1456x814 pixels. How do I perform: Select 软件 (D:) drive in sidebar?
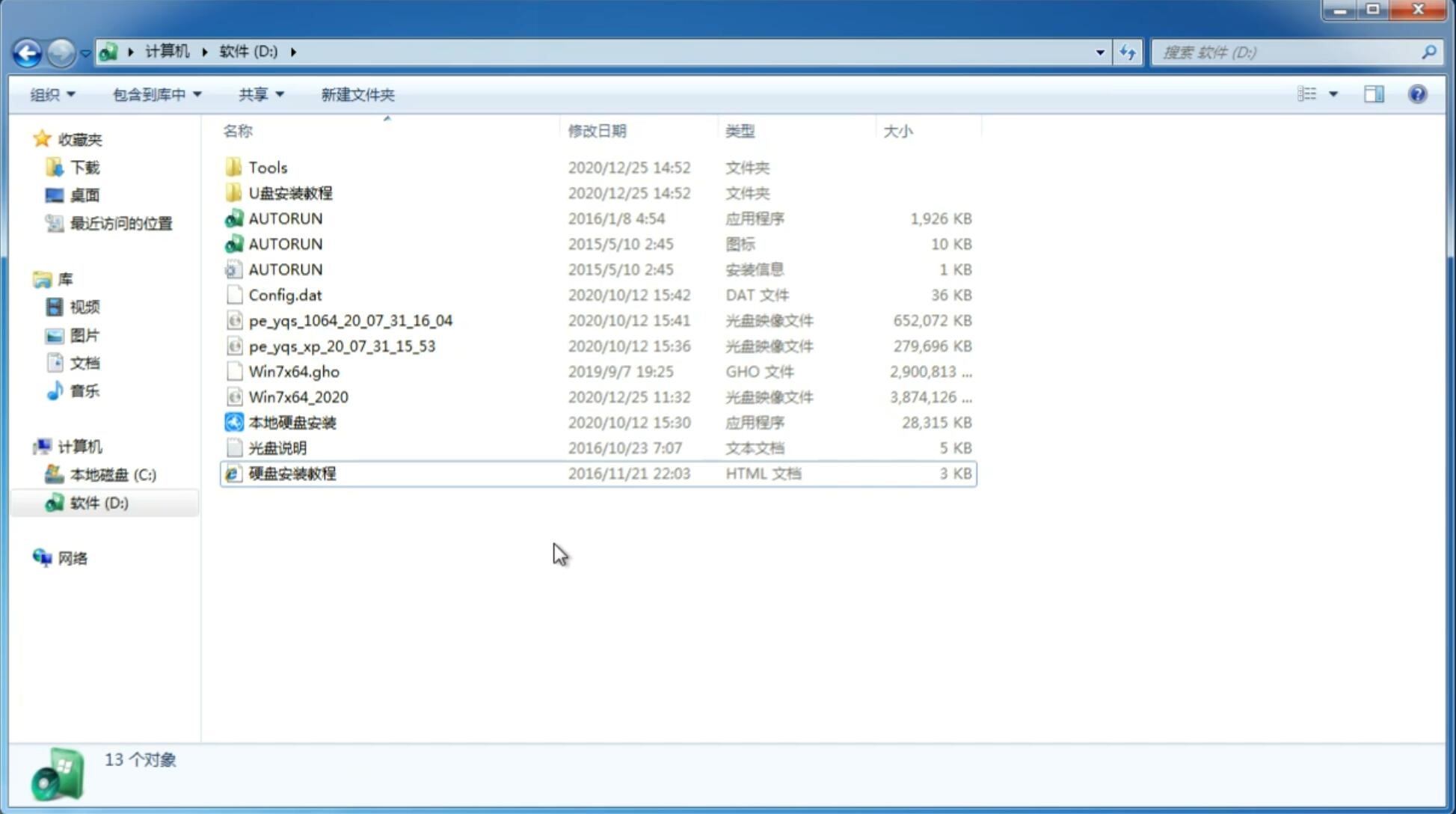[x=98, y=502]
